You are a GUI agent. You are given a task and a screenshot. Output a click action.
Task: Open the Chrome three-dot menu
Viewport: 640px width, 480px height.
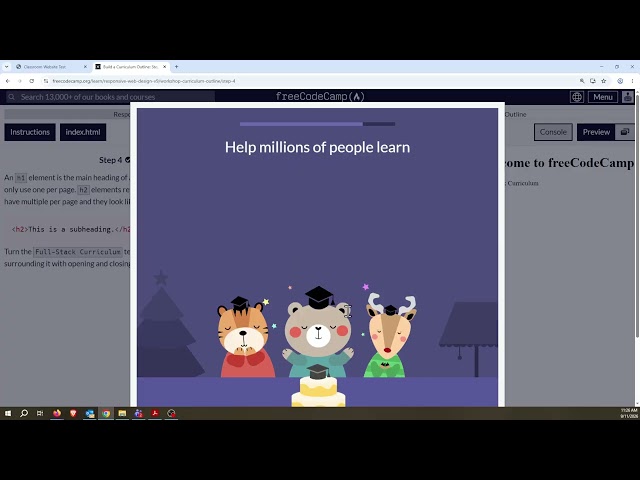pyautogui.click(x=632, y=81)
